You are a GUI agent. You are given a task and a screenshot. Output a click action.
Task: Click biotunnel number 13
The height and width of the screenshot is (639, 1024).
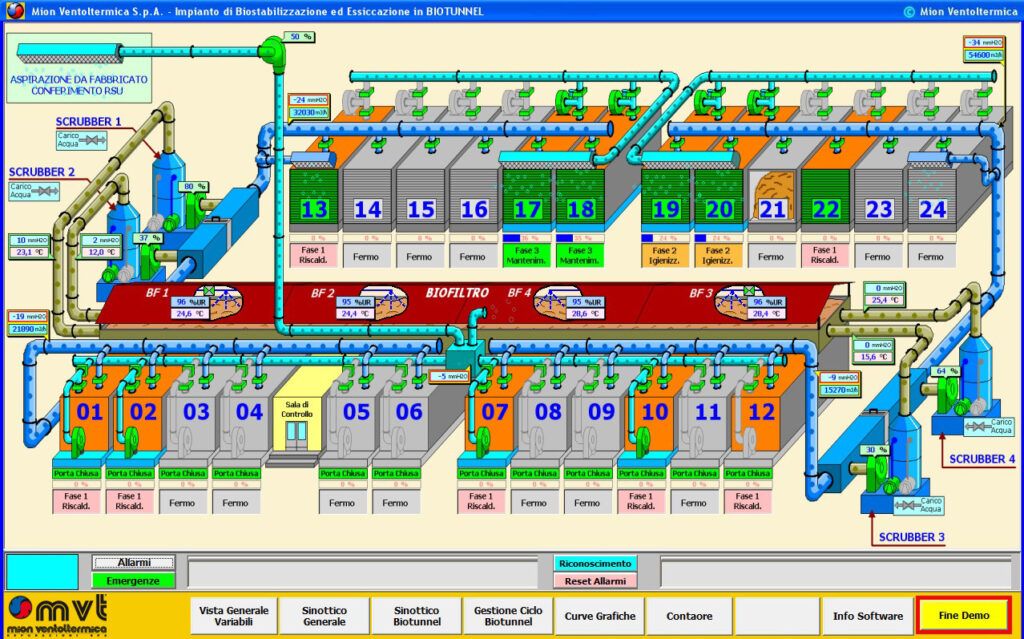[x=314, y=209]
